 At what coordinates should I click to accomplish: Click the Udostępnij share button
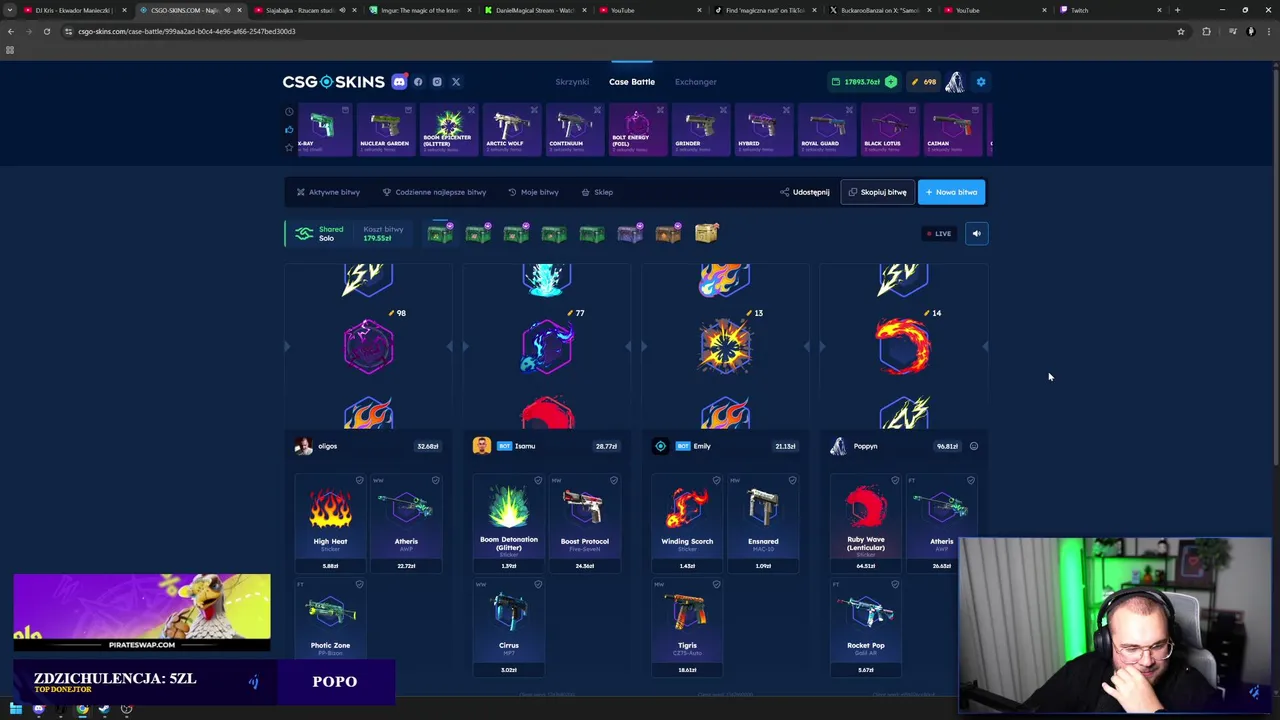[x=805, y=192]
